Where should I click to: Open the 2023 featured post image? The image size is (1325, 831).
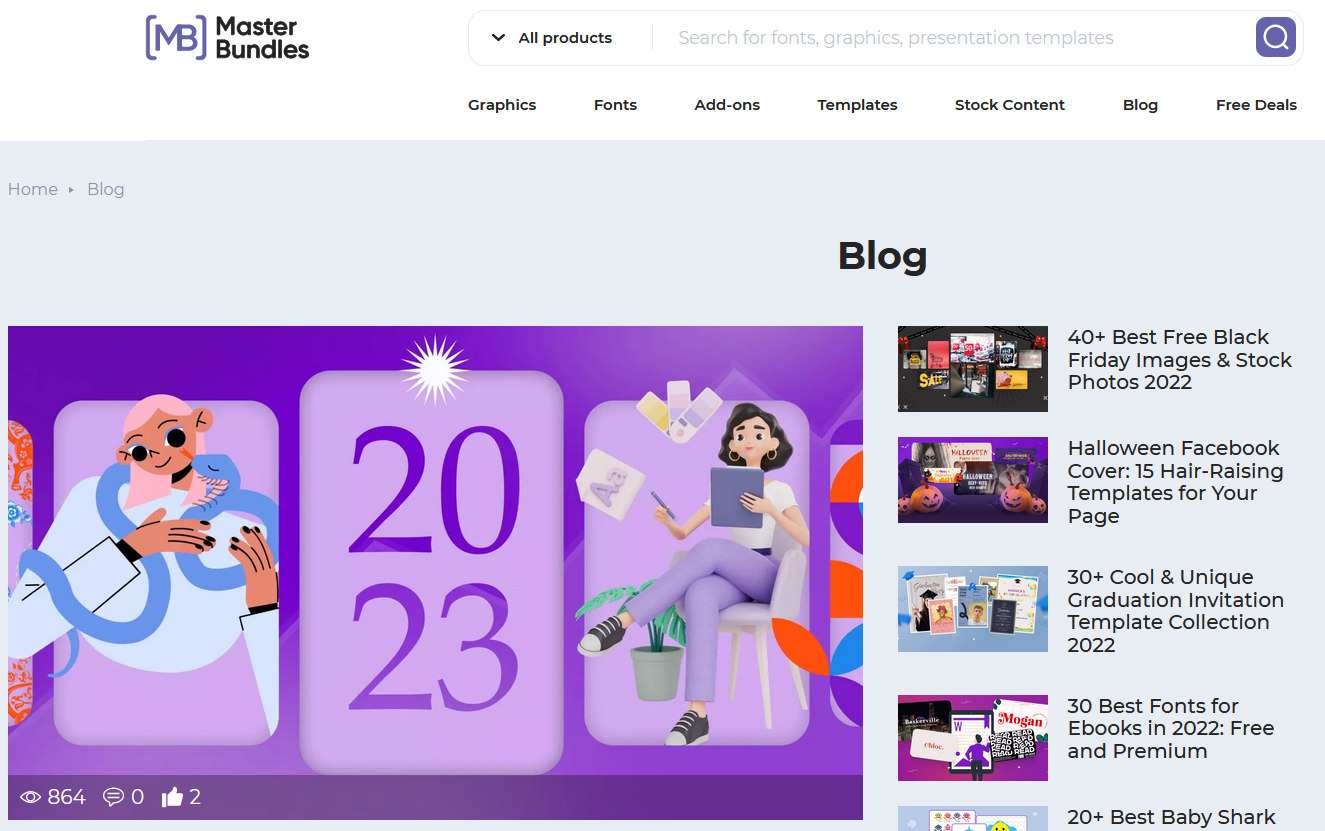pos(435,550)
